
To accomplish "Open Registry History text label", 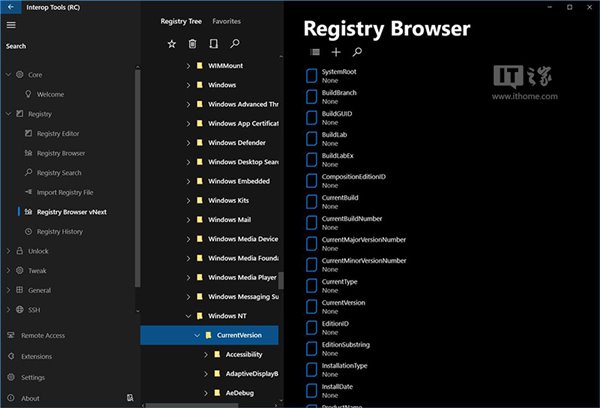I will [60, 232].
